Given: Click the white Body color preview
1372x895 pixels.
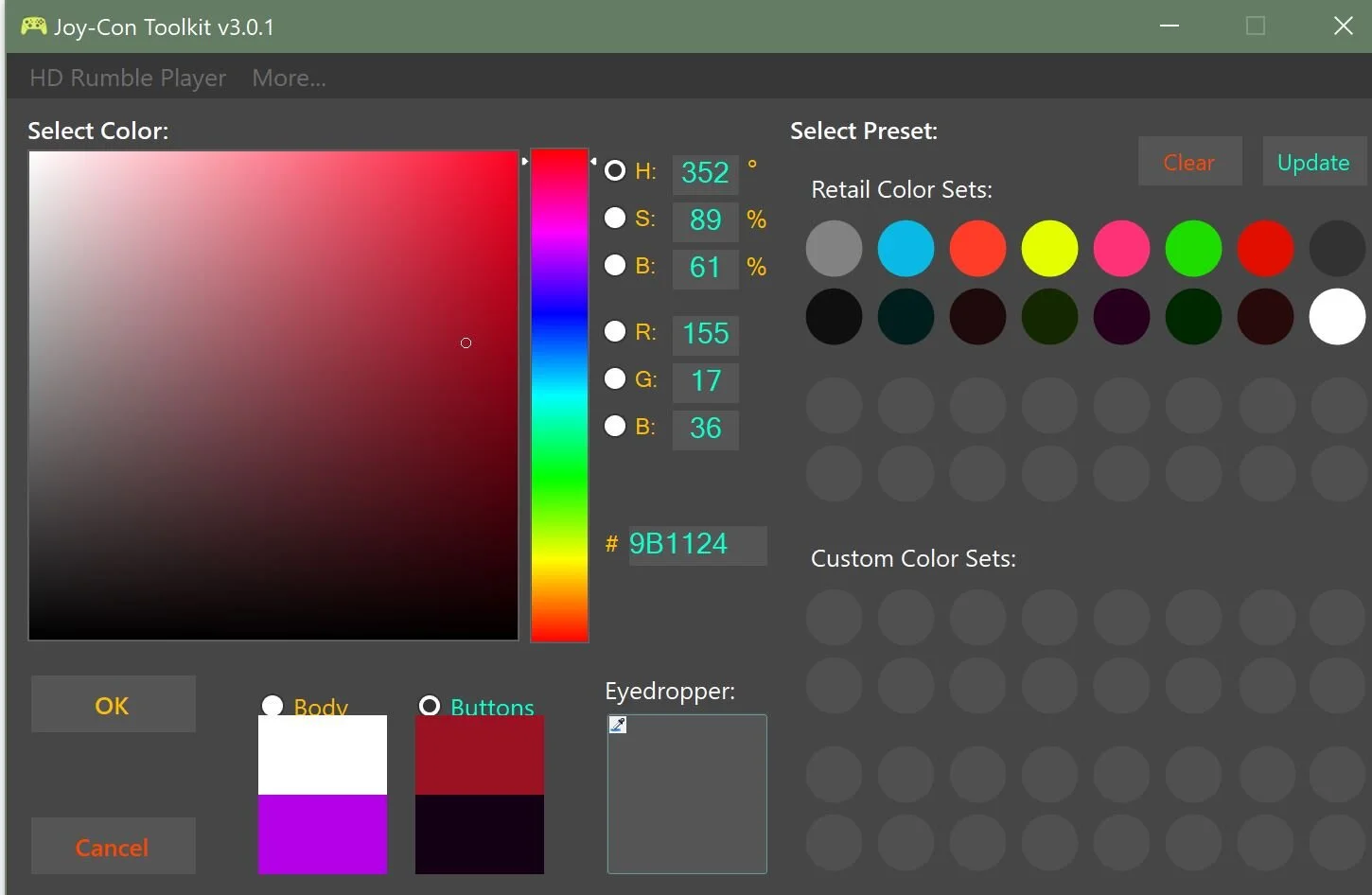Looking at the screenshot, I should coord(323,755).
